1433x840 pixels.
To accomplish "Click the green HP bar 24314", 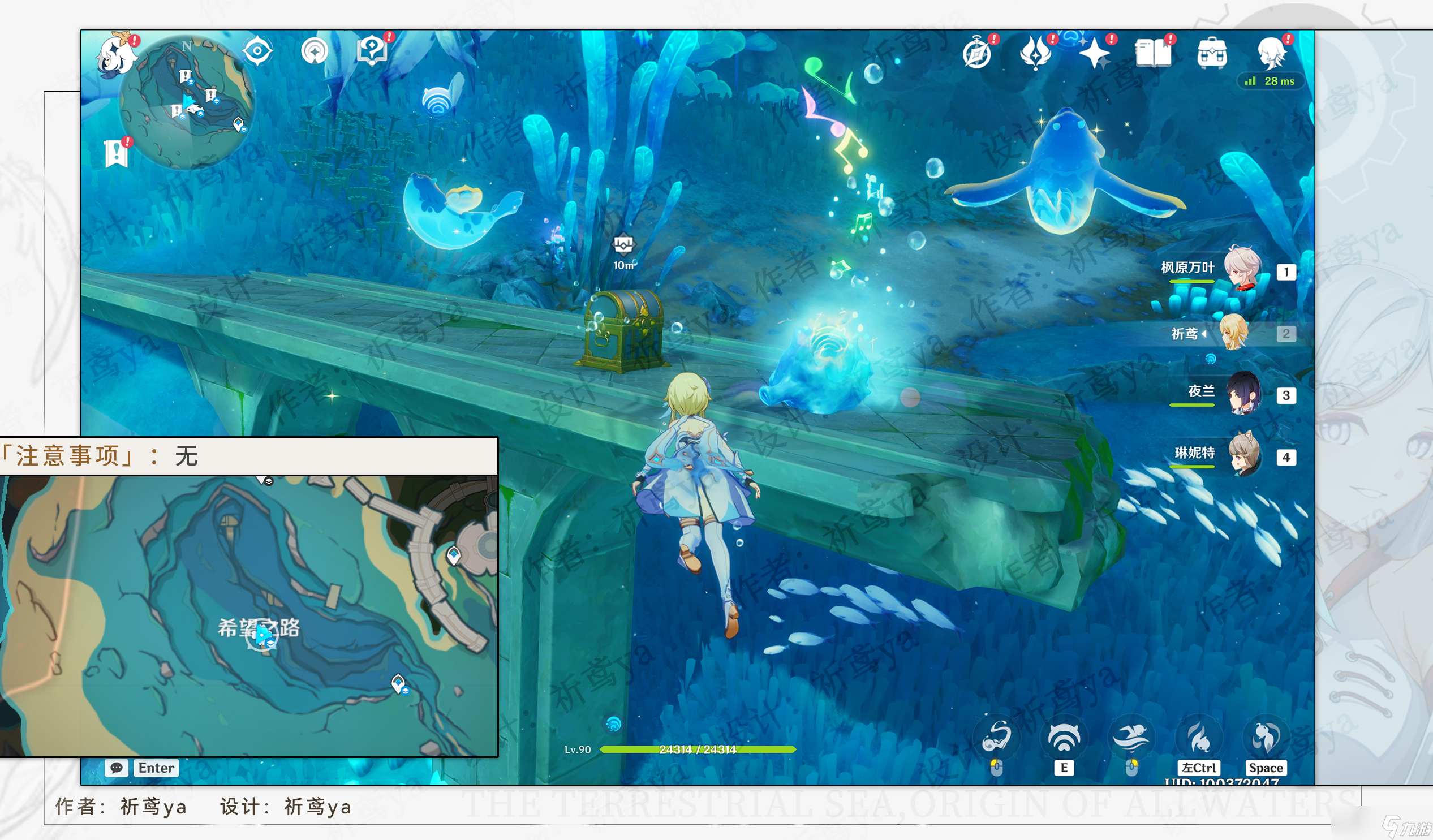I will (698, 749).
